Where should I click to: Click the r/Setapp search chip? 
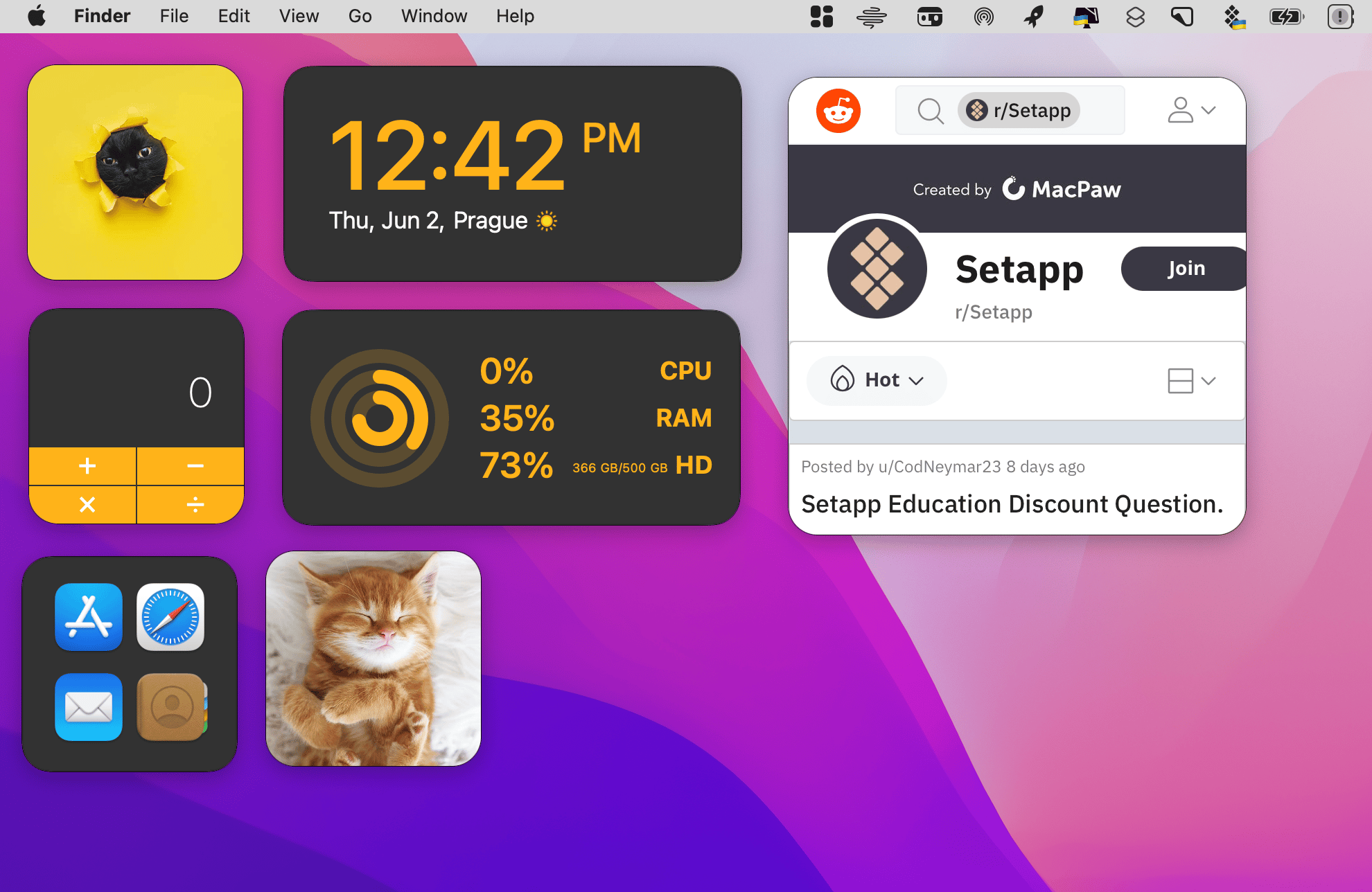1019,110
